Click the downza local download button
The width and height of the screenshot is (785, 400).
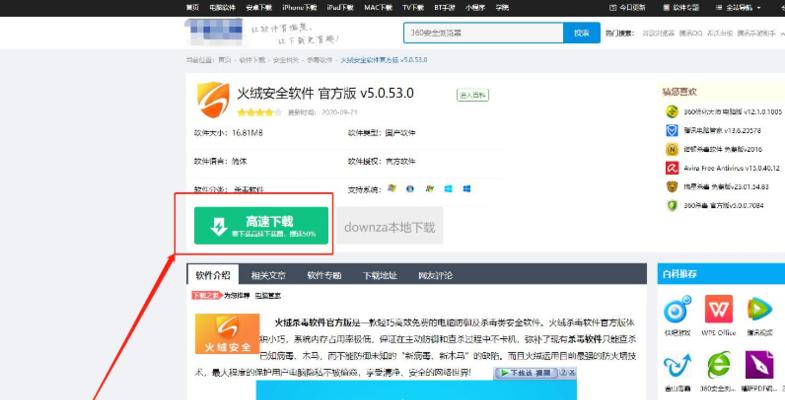click(x=389, y=226)
